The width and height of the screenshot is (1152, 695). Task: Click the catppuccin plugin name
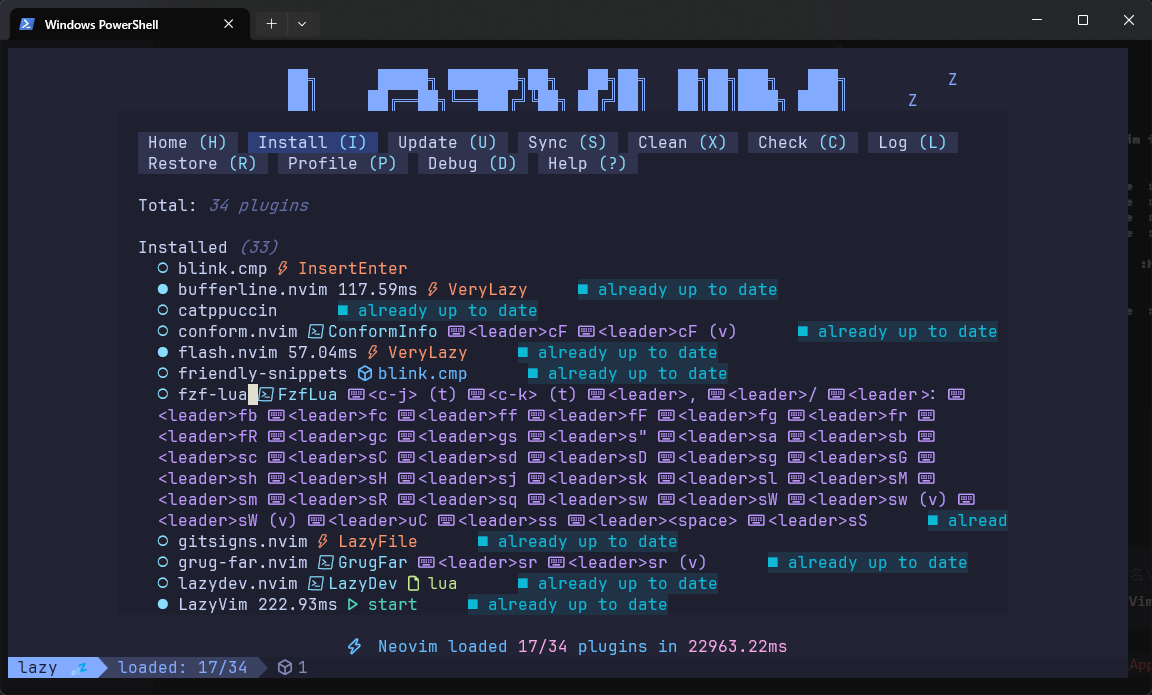[228, 311]
